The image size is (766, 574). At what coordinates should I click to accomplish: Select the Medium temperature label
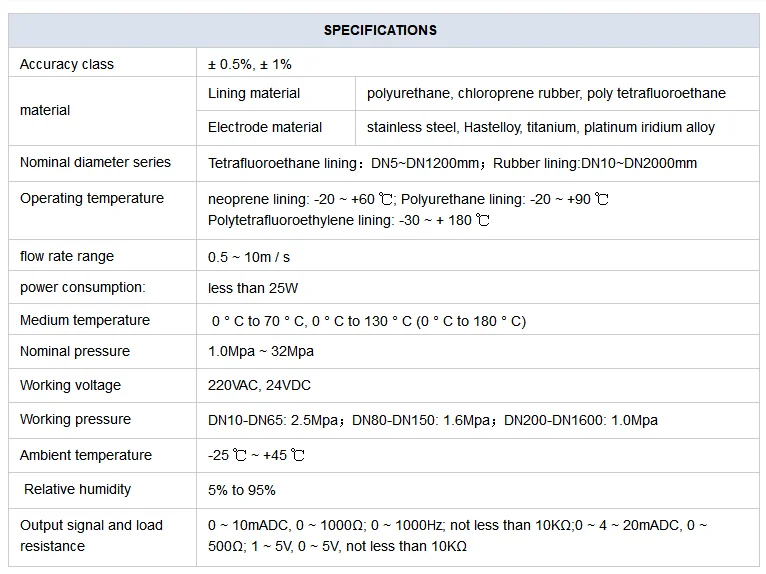85,320
